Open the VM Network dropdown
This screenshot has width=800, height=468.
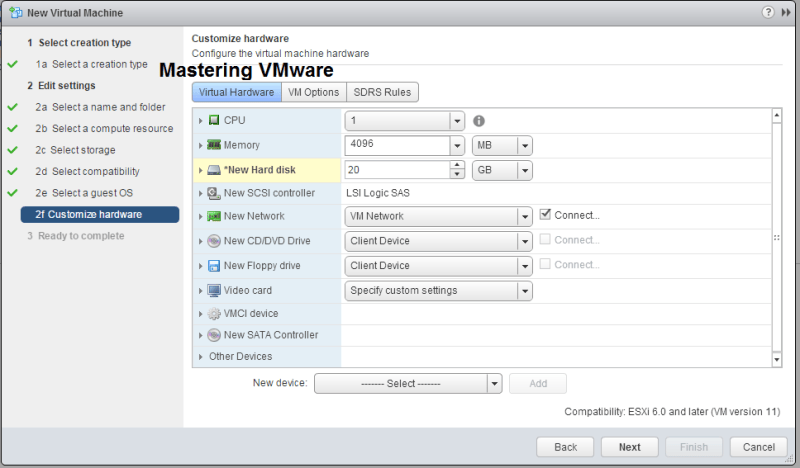click(438, 216)
